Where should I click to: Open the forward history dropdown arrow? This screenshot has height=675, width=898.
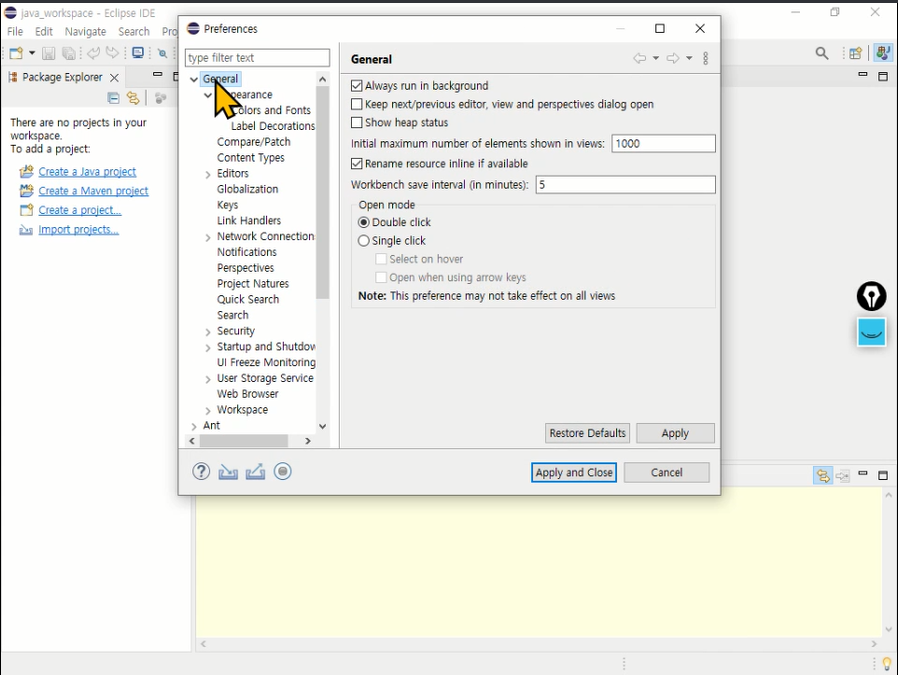point(689,58)
